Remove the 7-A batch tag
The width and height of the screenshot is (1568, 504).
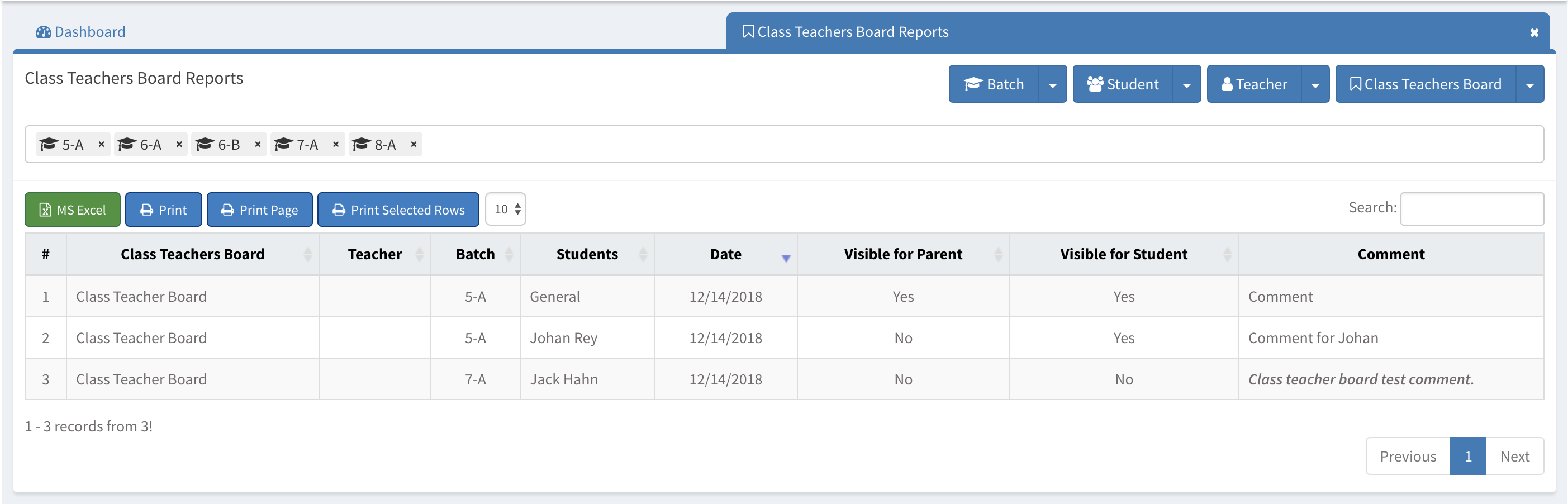click(335, 144)
